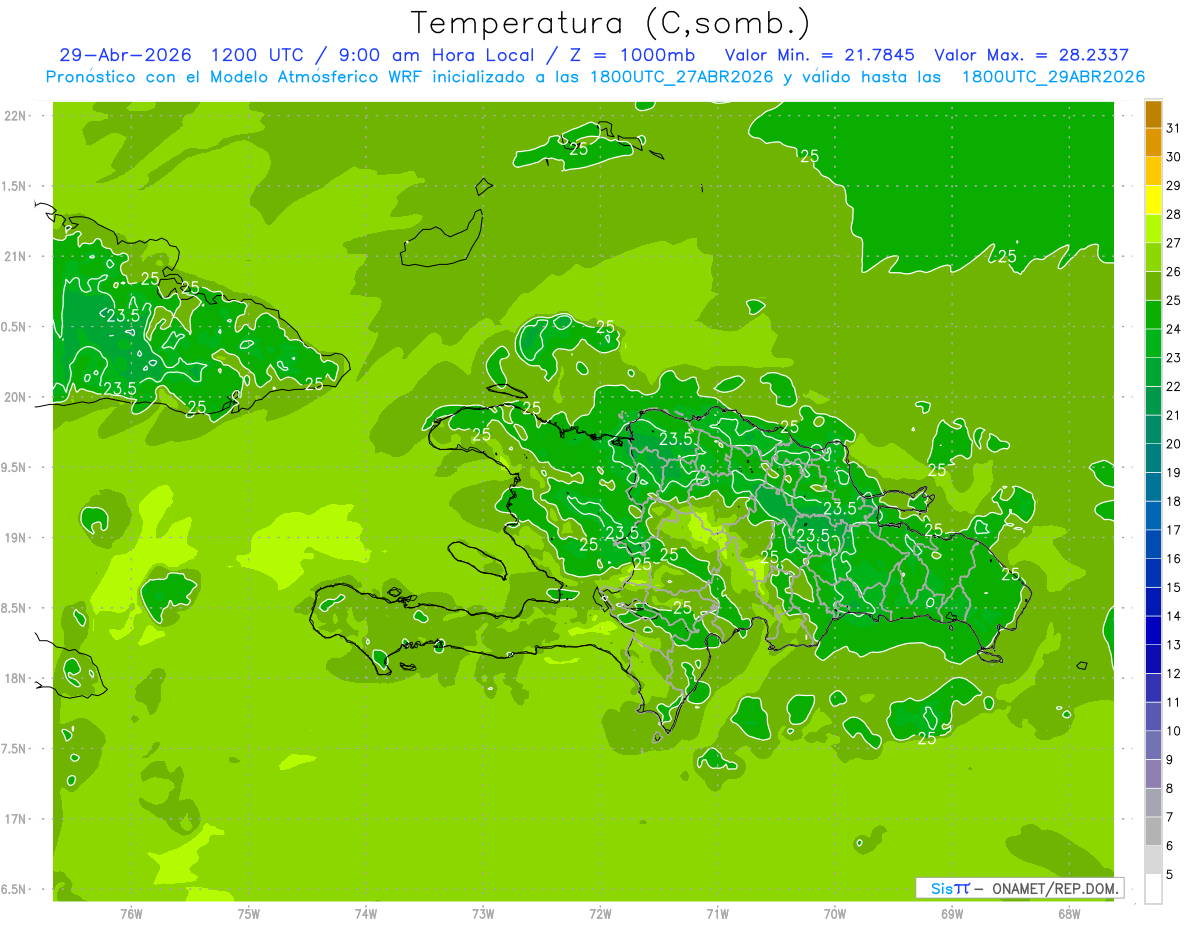Click the teal 20 degree legend swatch

click(x=1153, y=430)
